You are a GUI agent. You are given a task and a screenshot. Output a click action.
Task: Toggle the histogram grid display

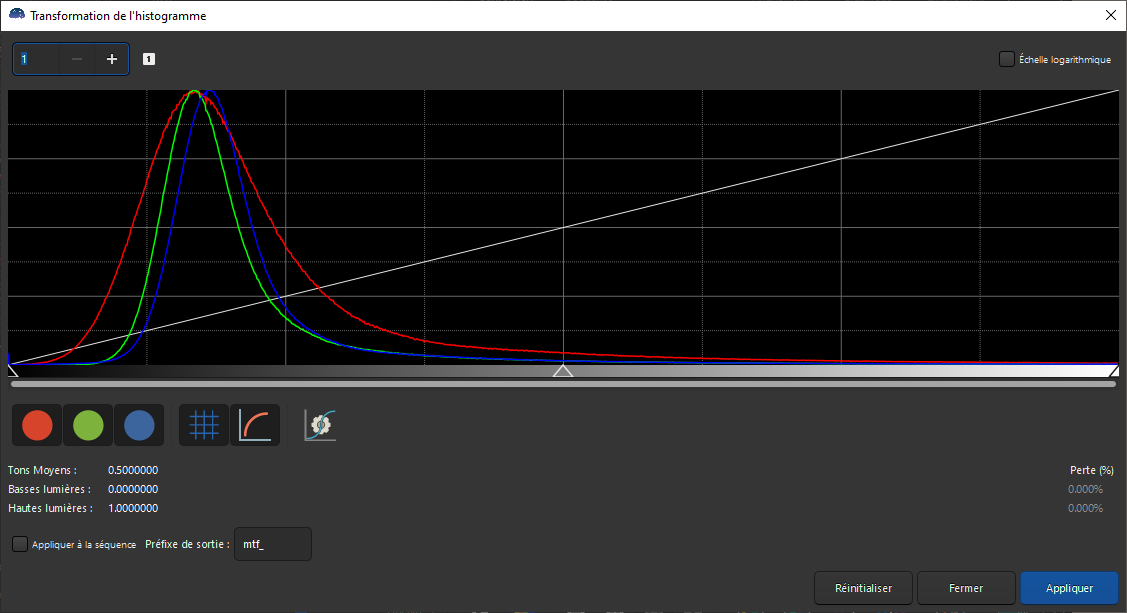point(204,425)
